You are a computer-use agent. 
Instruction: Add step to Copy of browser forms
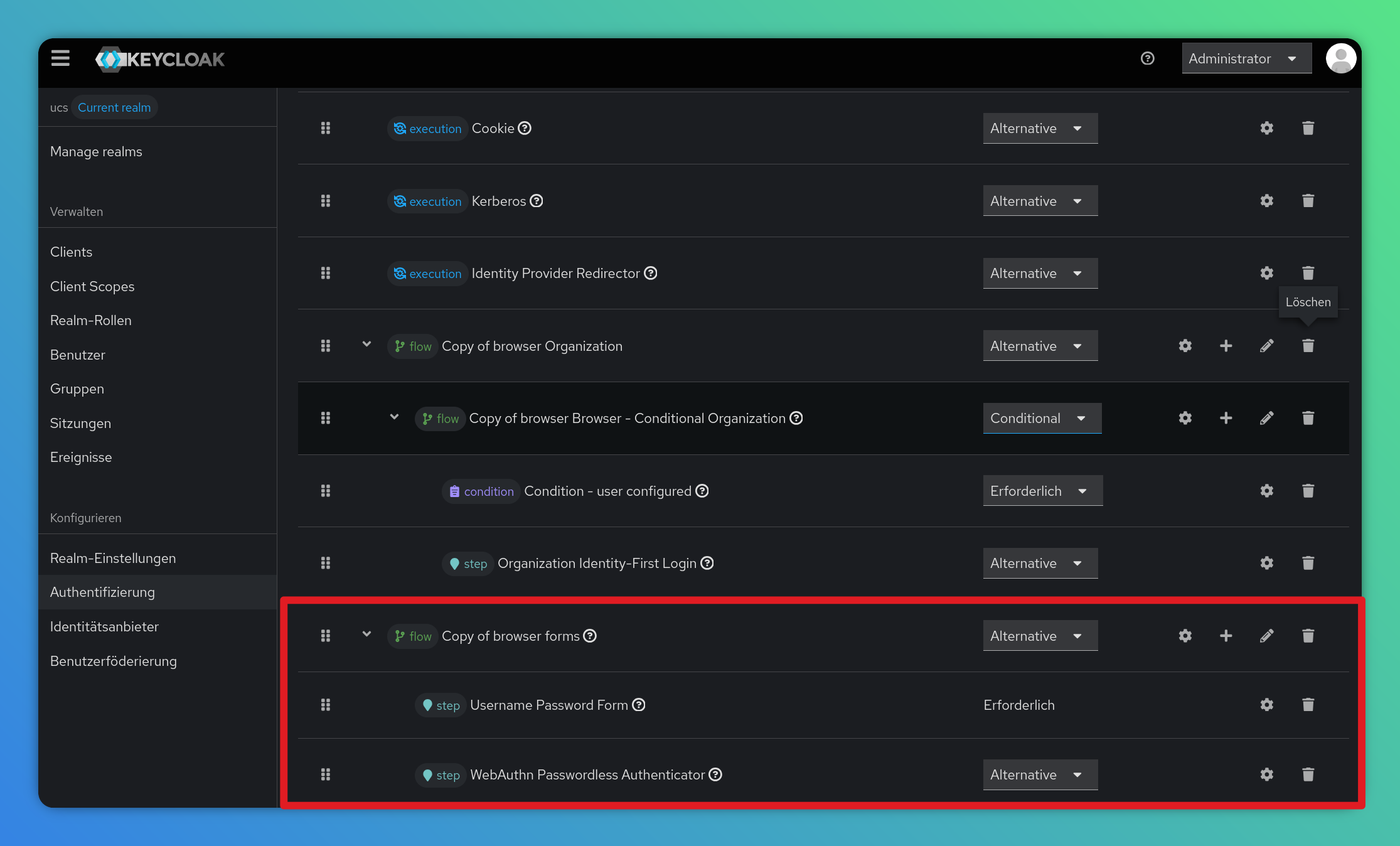[1226, 636]
